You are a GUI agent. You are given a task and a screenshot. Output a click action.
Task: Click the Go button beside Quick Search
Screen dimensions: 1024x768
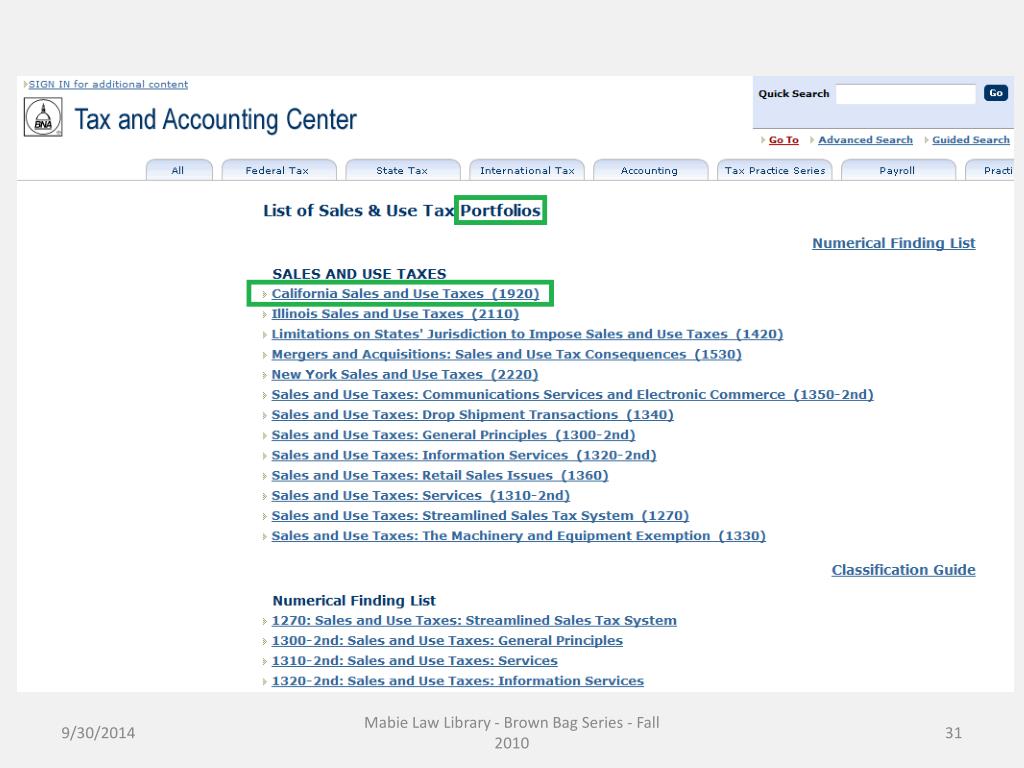[x=995, y=93]
